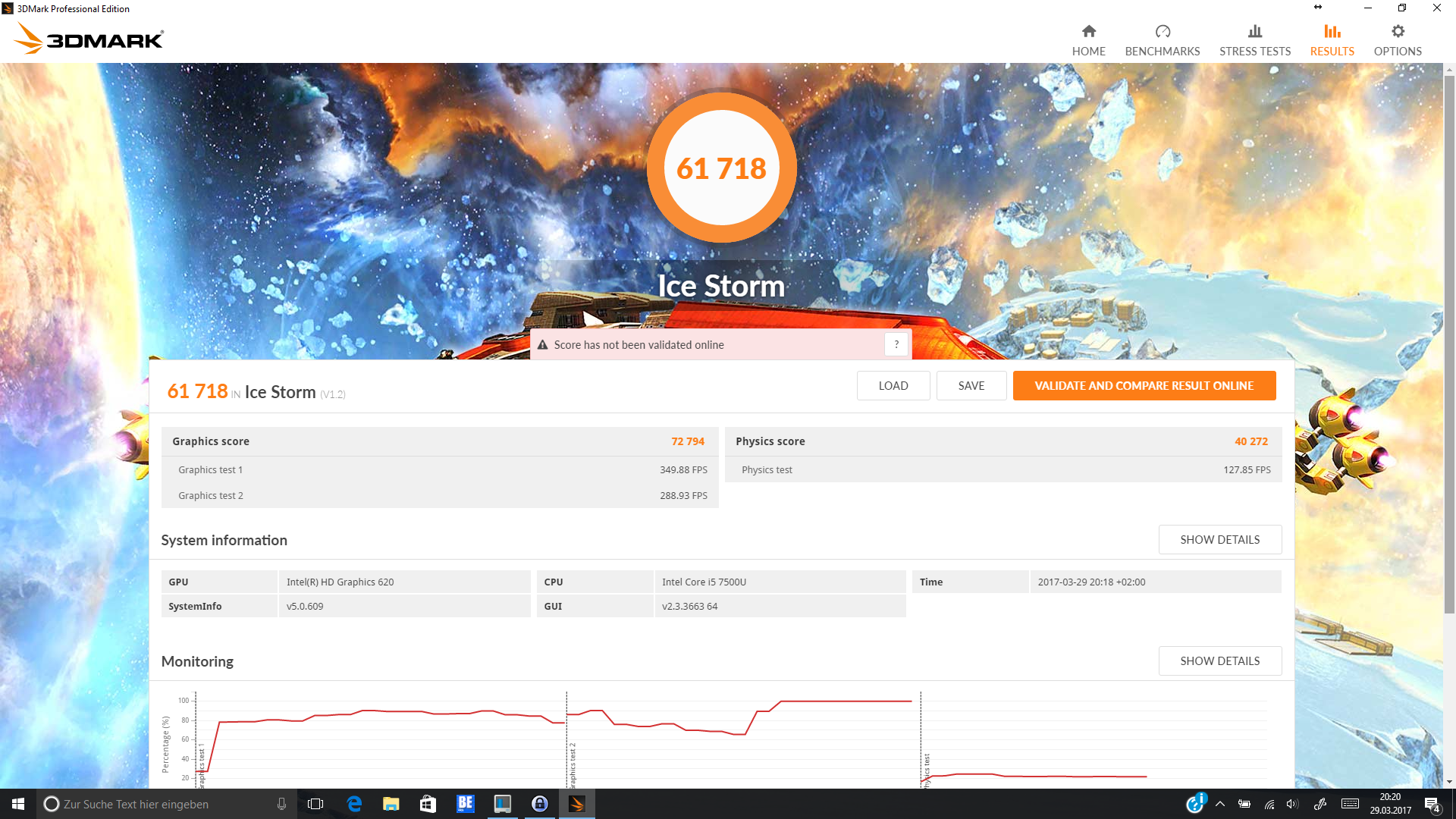Click the battery tray icon
This screenshot has height=819, width=1456.
[1244, 804]
